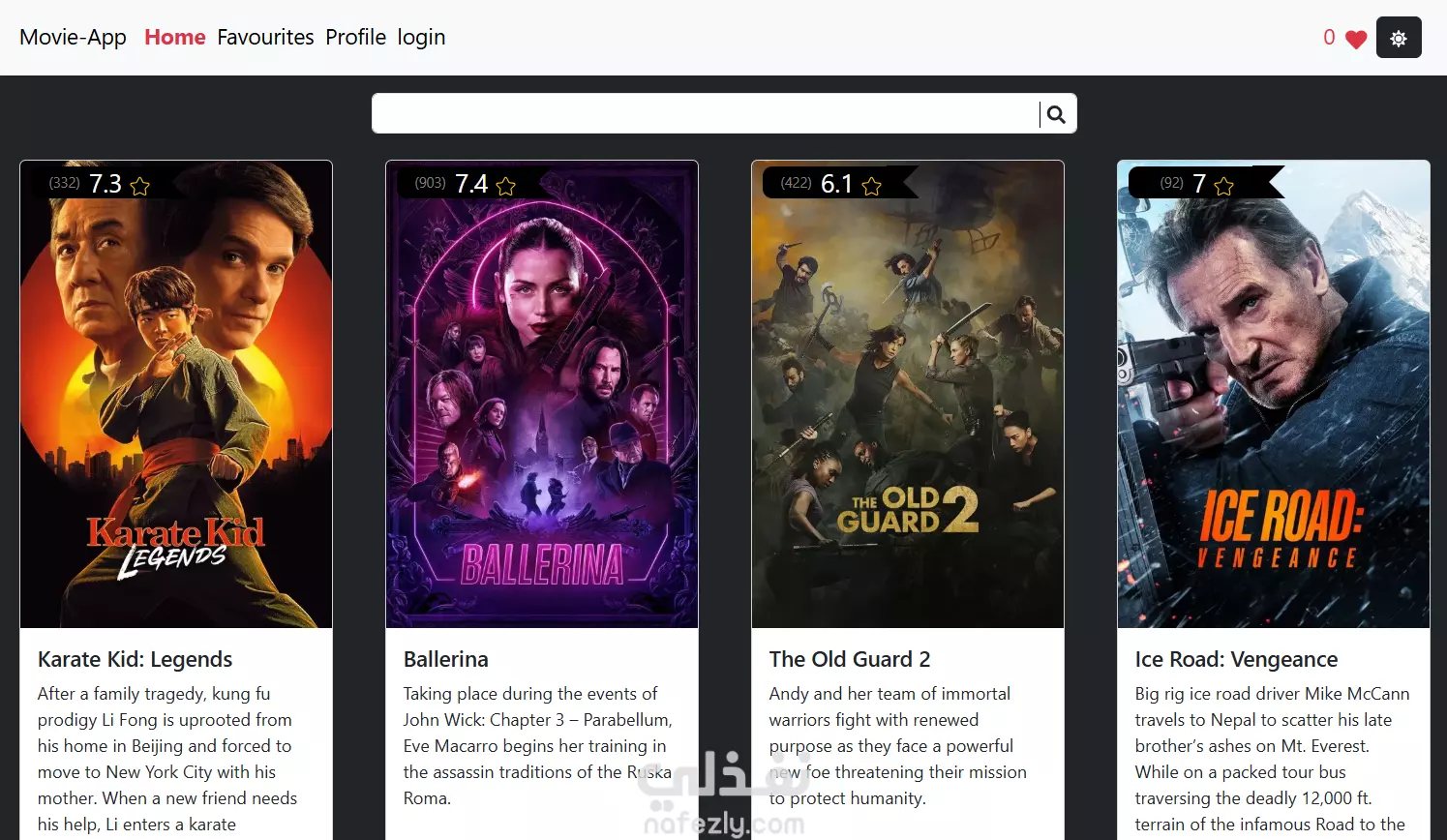1447x840 pixels.
Task: Click the Ballerina title text
Action: tap(445, 659)
